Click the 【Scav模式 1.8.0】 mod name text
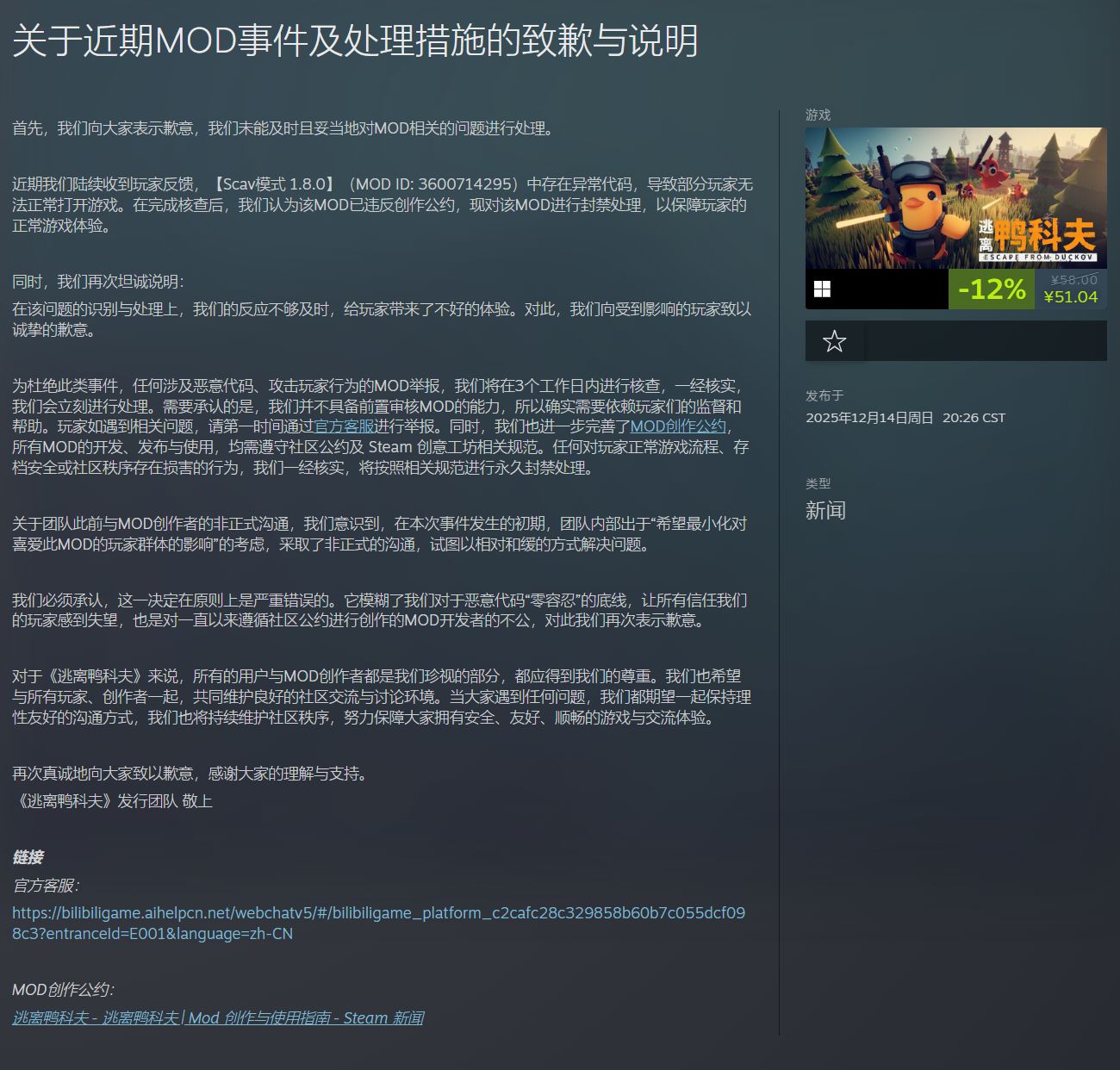Image resolution: width=1120 pixels, height=1070 pixels. click(x=273, y=184)
